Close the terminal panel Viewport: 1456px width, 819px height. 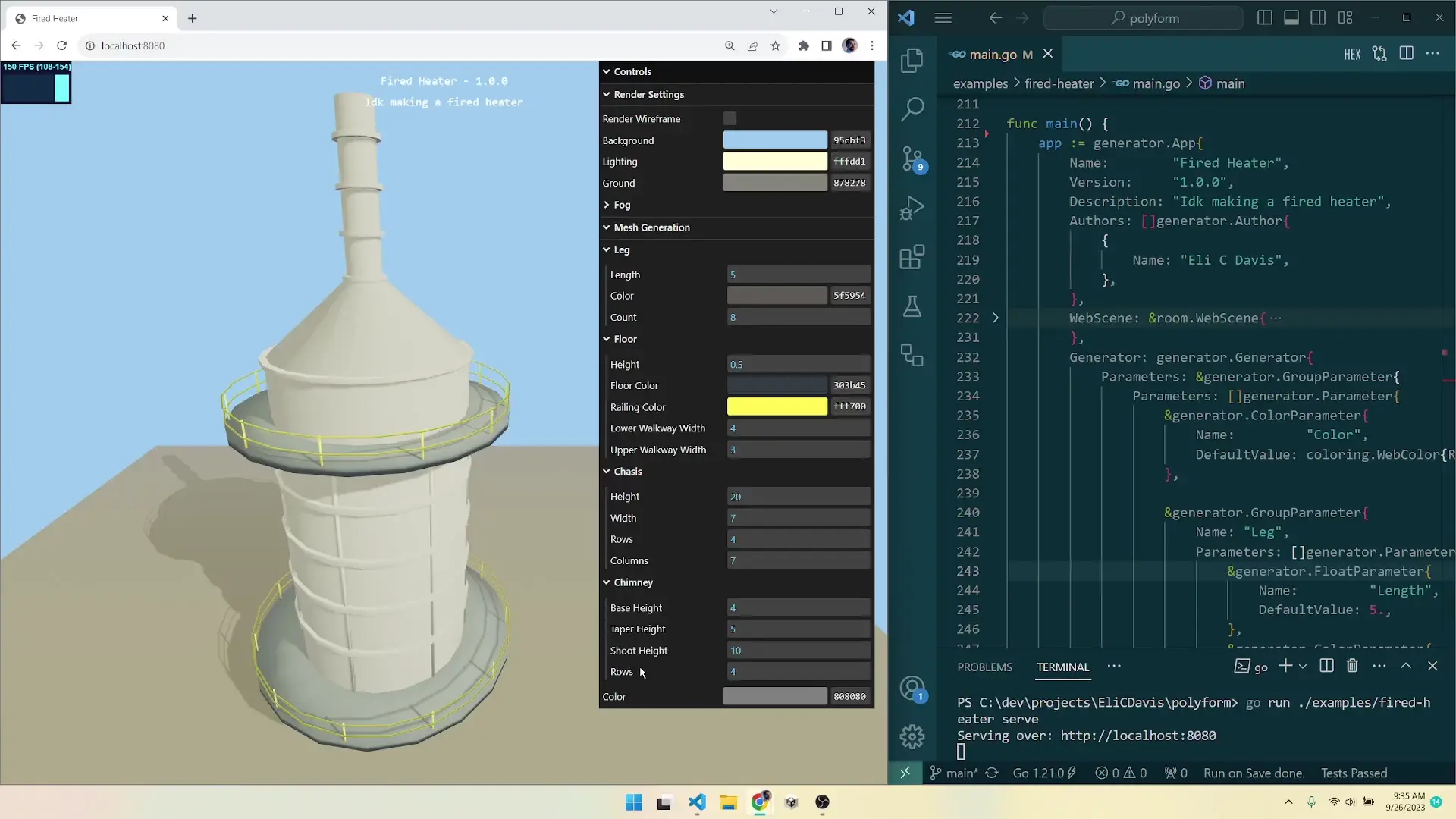(x=1432, y=666)
